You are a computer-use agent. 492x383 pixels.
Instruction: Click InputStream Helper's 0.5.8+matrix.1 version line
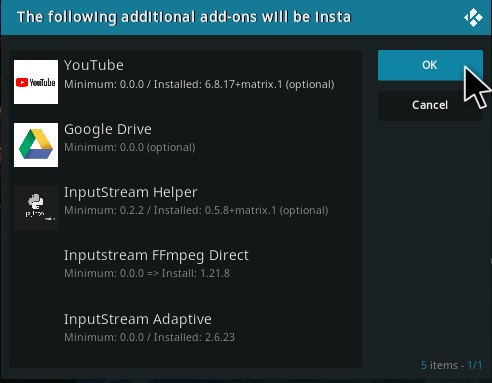click(196, 210)
